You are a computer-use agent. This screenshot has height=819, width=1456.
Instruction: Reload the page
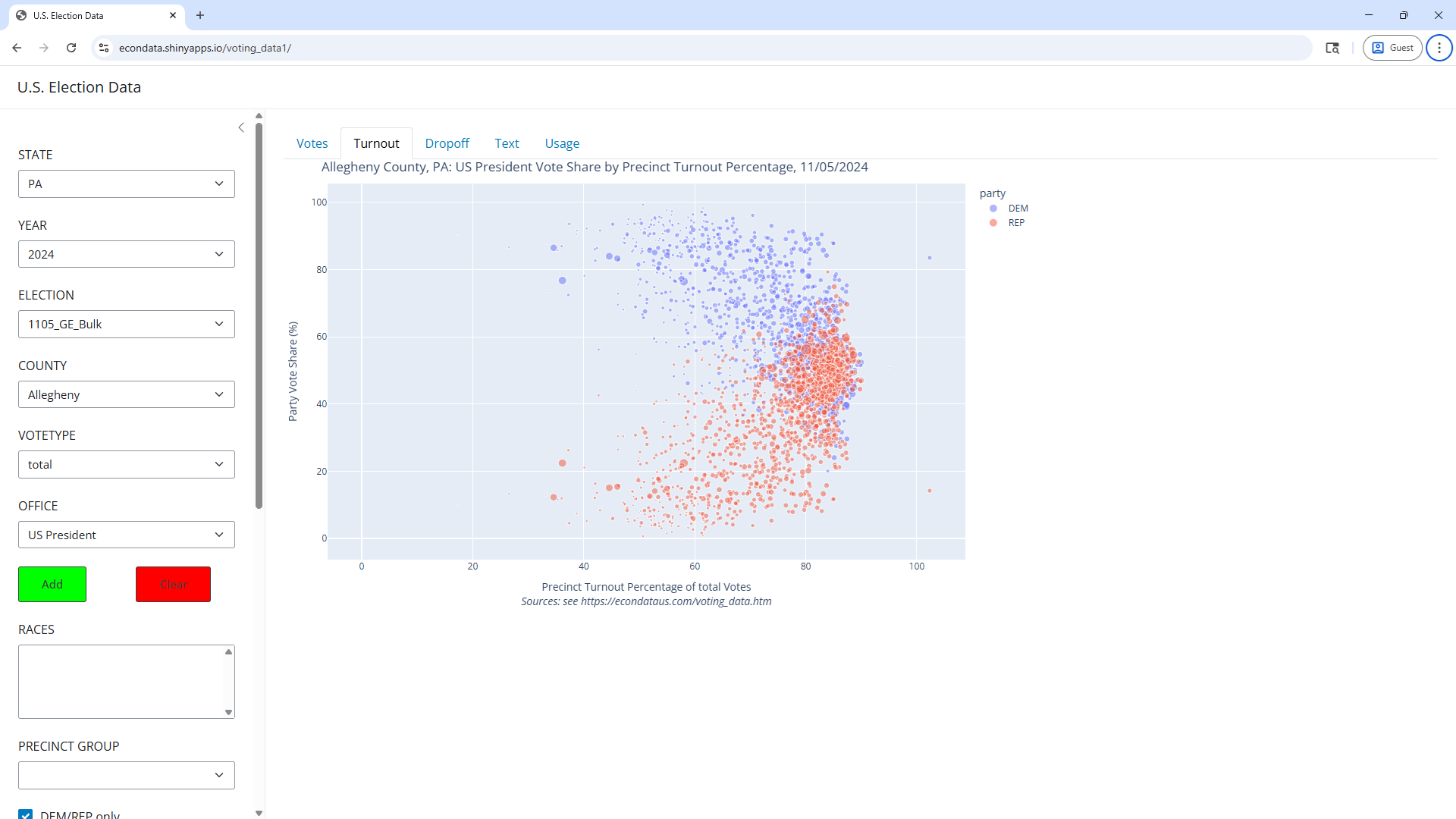click(x=71, y=48)
